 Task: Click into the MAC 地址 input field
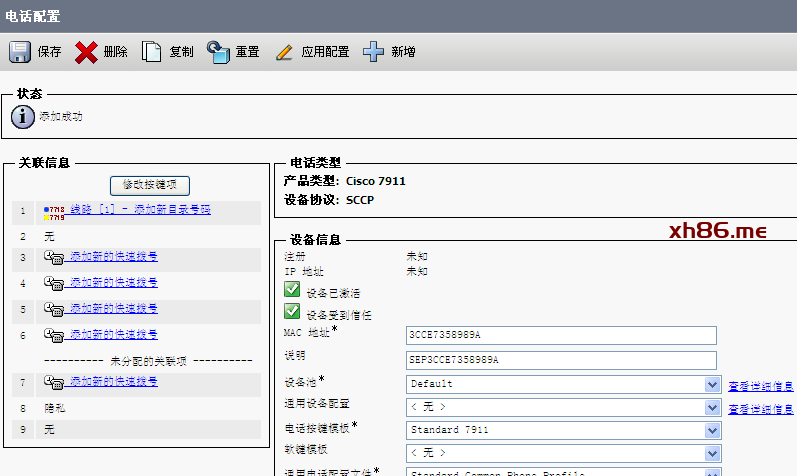point(561,335)
